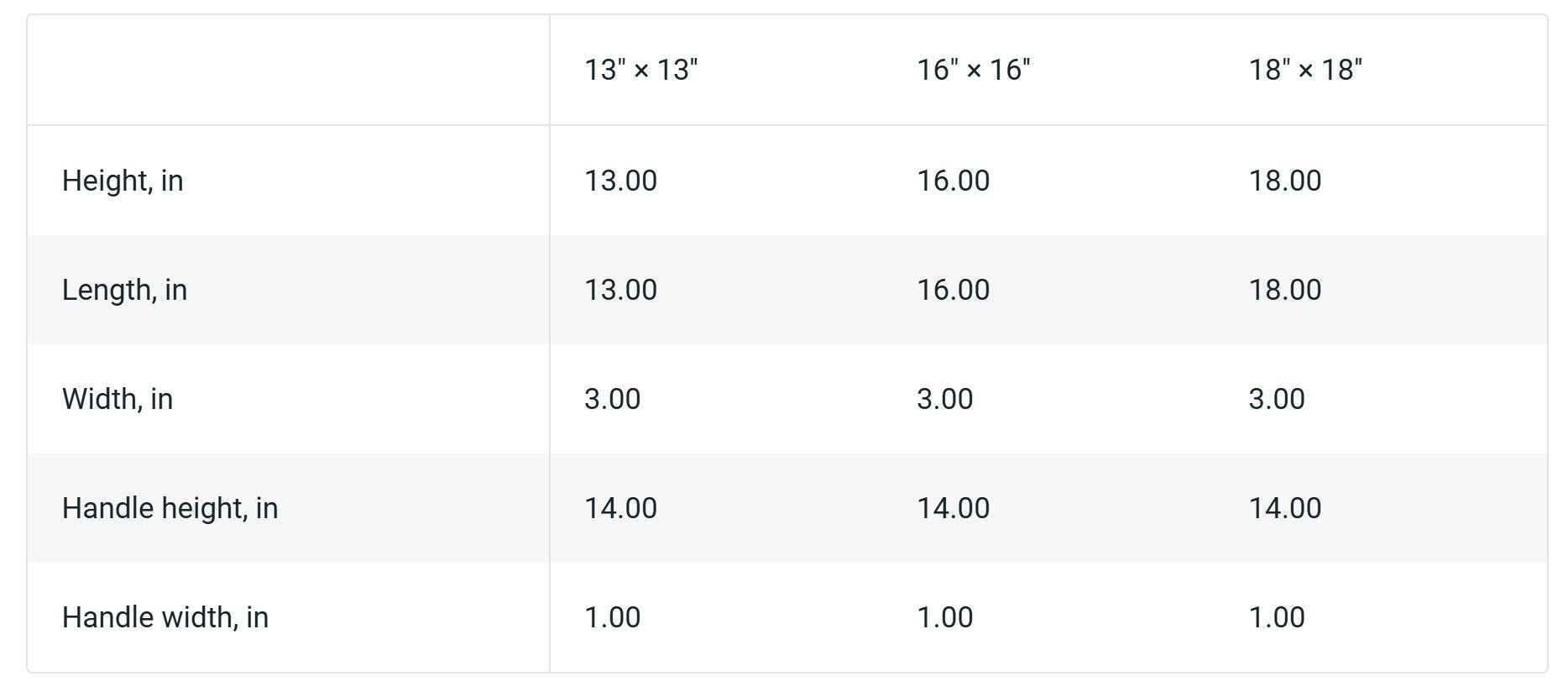Click Handle height 14.00 for 13" × 13"
This screenshot has width=1568, height=692.
click(x=620, y=508)
